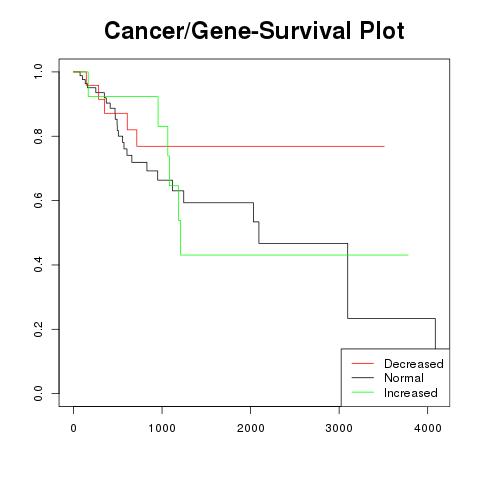The height and width of the screenshot is (480, 480).
Task: Click the green Increased legend line
Action: [363, 392]
